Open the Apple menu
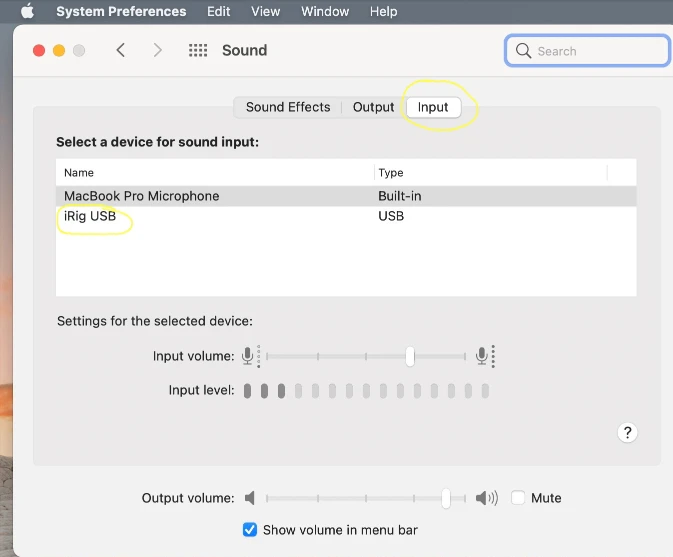 point(27,11)
